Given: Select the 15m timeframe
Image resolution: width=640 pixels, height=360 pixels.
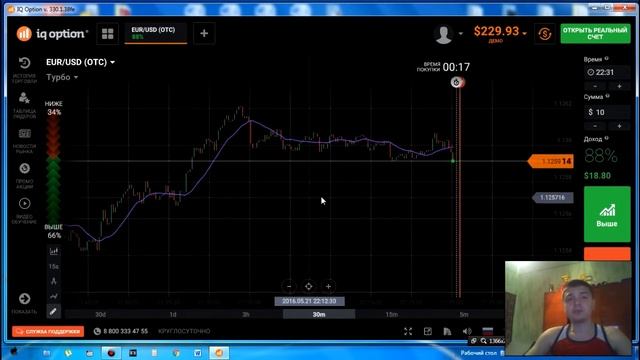Looking at the screenshot, I should tap(391, 314).
